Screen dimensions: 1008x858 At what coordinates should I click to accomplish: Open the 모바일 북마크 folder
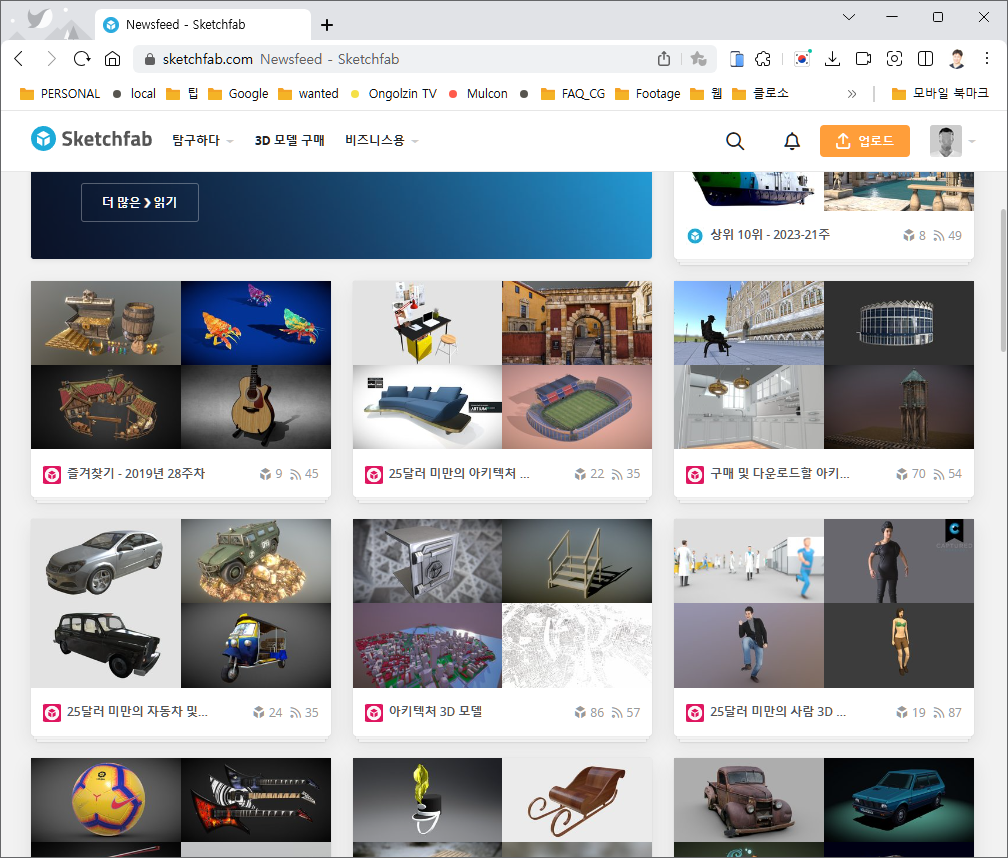[940, 94]
